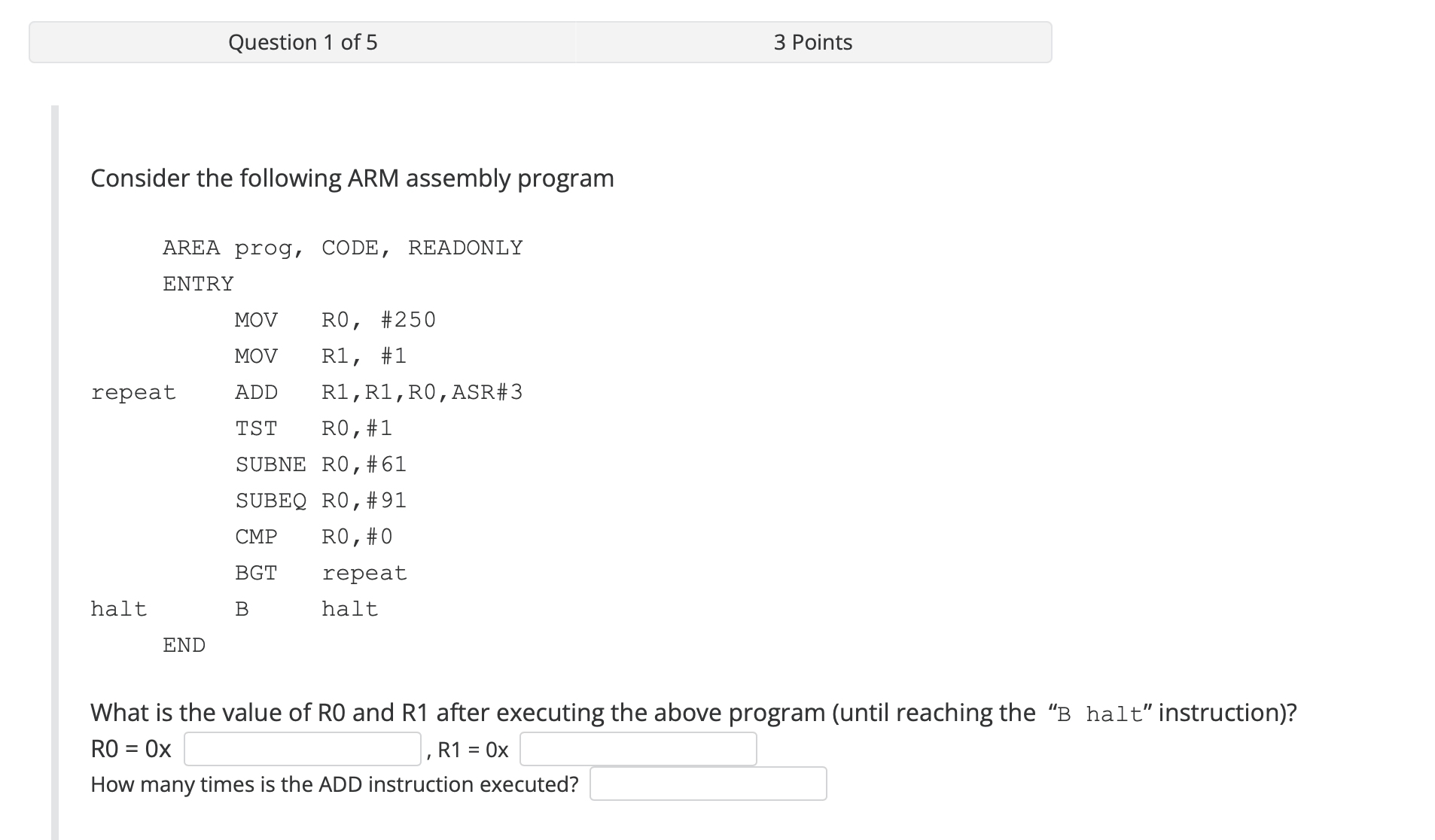Select the ADD R1,R1,R0,ASR#3 instruction
The image size is (1435, 840).
coord(376,391)
